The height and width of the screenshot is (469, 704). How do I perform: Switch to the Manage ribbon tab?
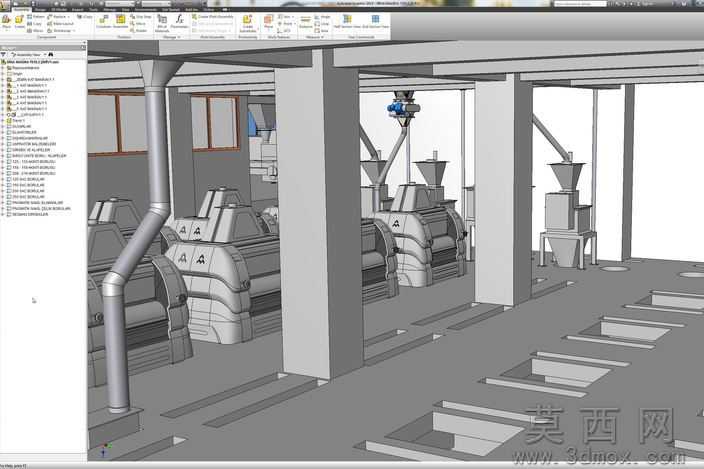click(110, 9)
